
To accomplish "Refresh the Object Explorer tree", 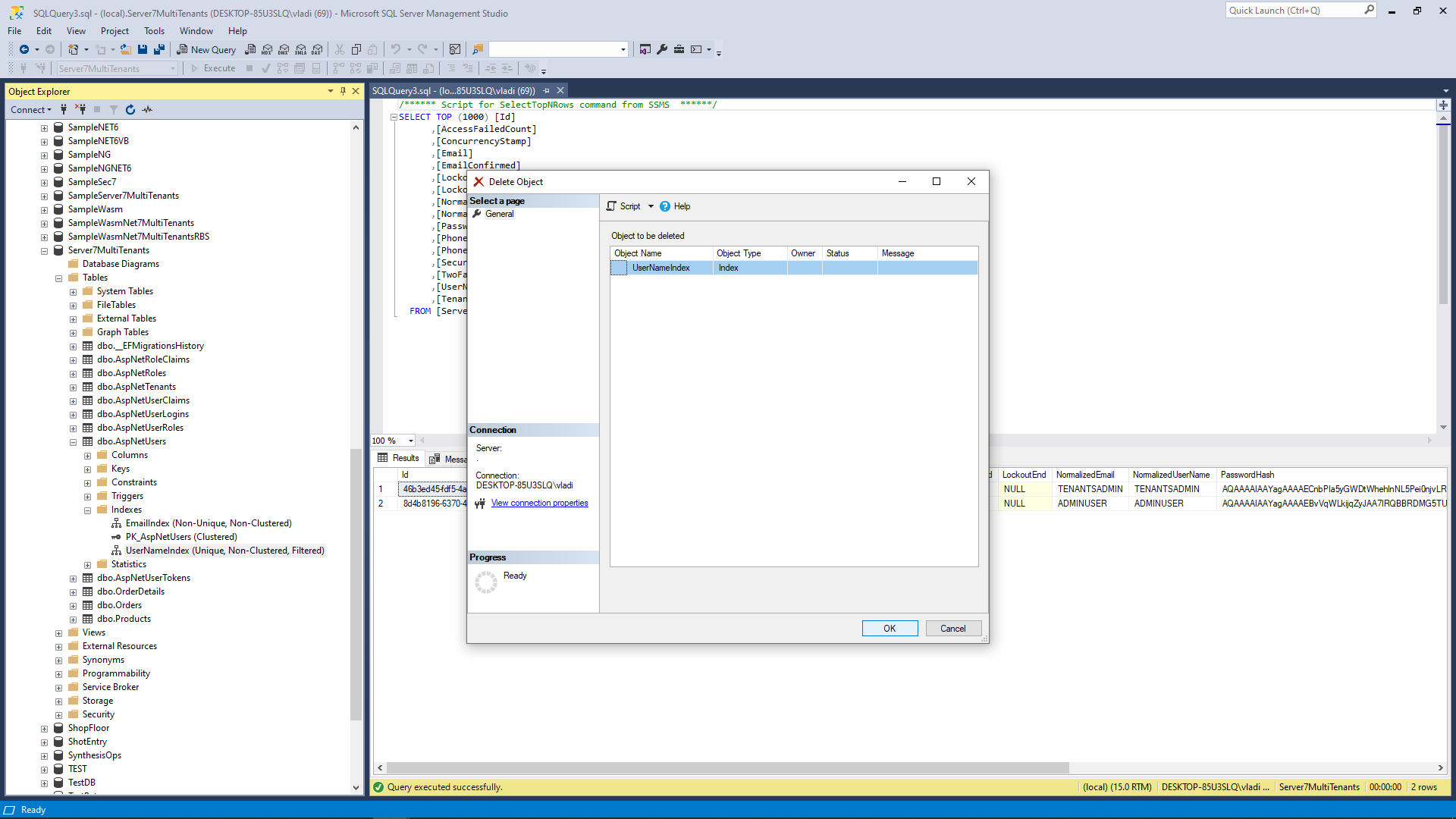I will pos(130,109).
